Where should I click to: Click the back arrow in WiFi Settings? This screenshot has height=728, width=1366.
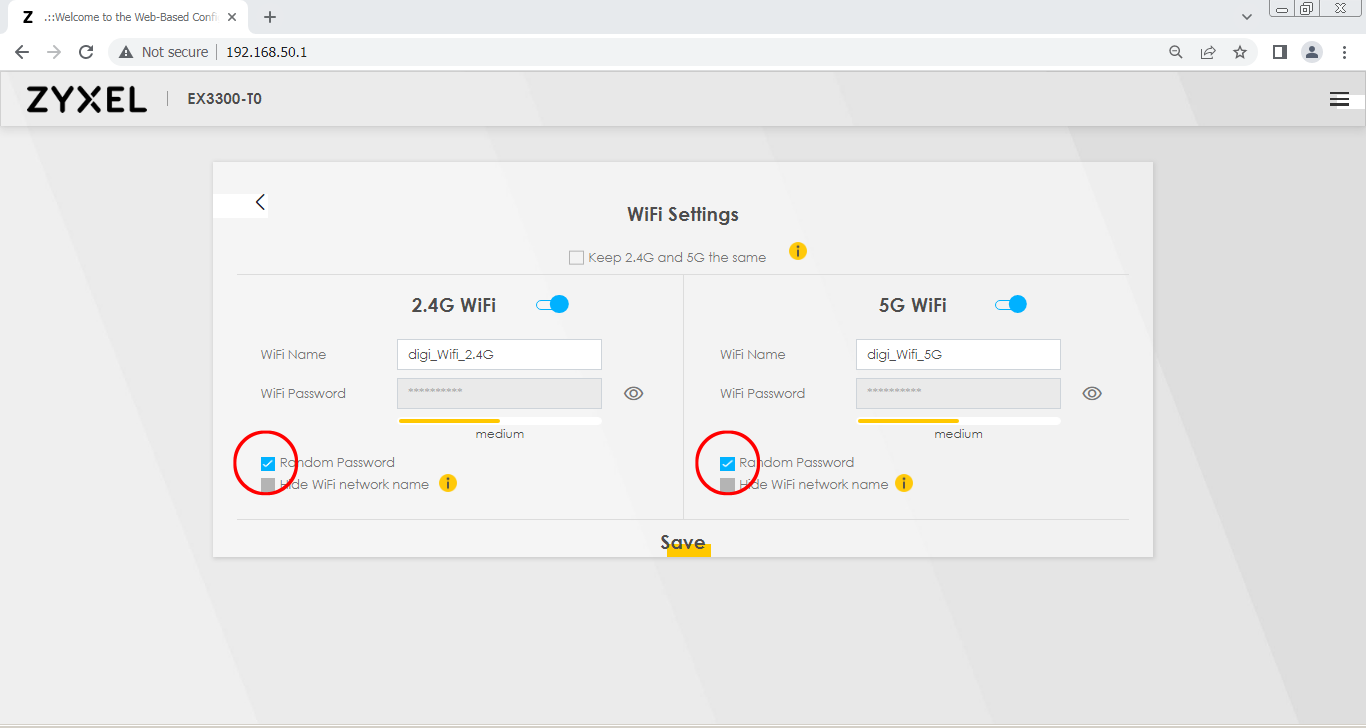[x=260, y=202]
